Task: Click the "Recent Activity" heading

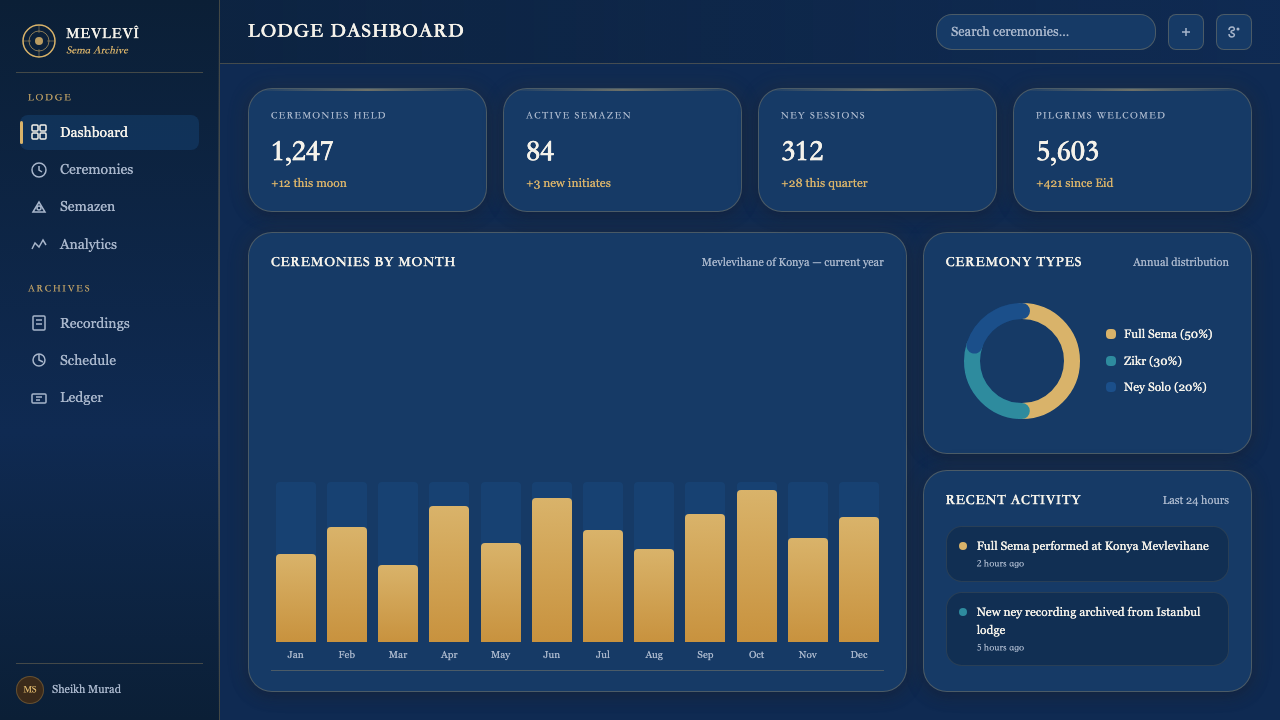Action: point(1013,500)
